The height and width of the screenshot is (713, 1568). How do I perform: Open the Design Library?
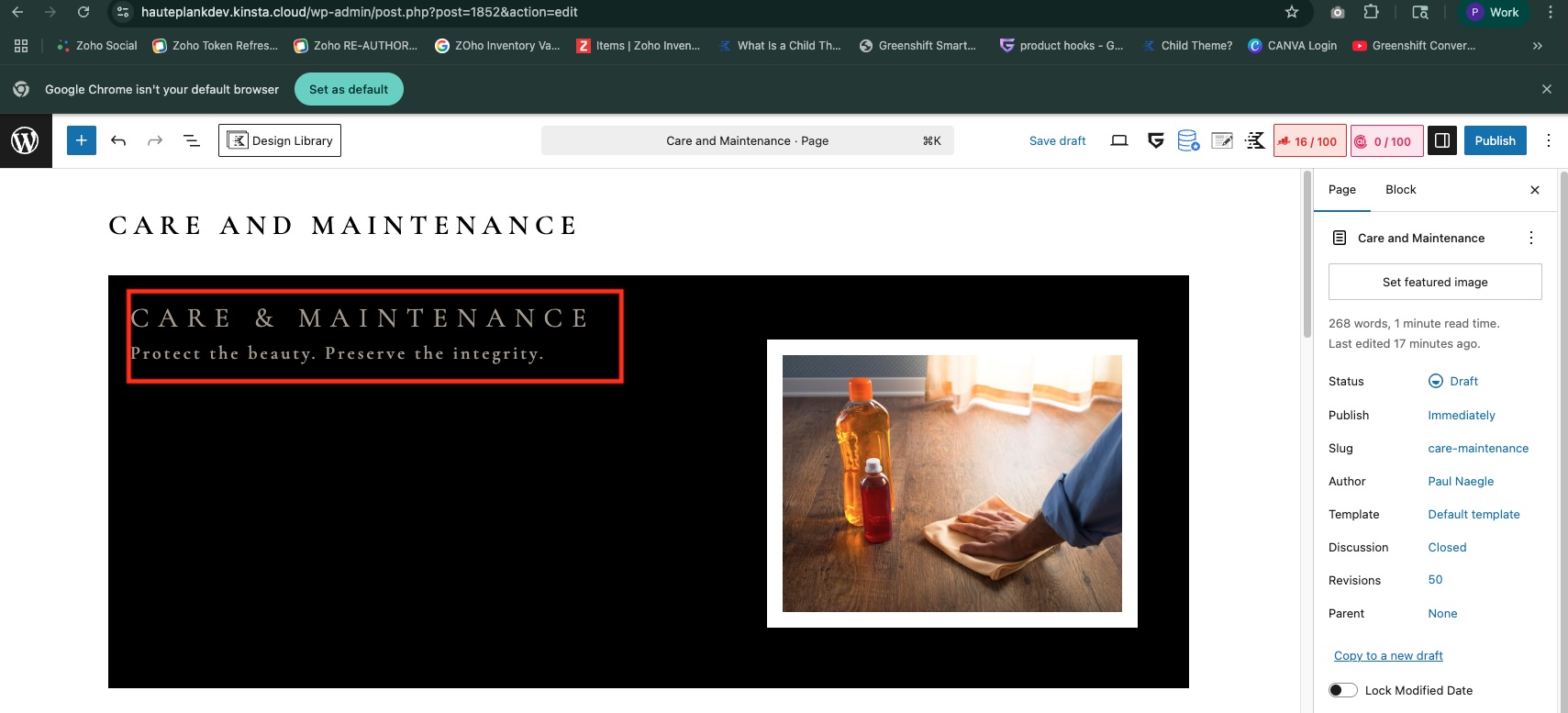[280, 140]
